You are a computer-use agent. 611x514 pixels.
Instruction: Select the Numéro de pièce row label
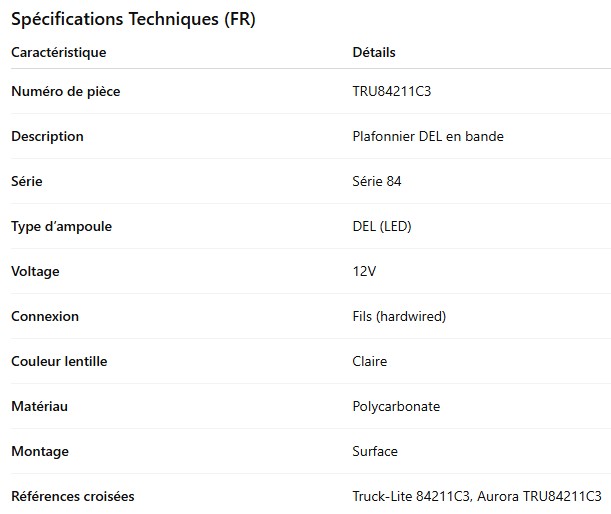[65, 92]
